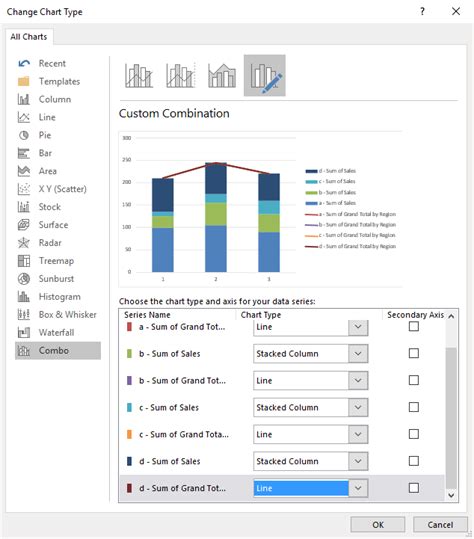
Task: Open chart type dropdown for c - Sum of Grand Total
Action: coord(358,434)
